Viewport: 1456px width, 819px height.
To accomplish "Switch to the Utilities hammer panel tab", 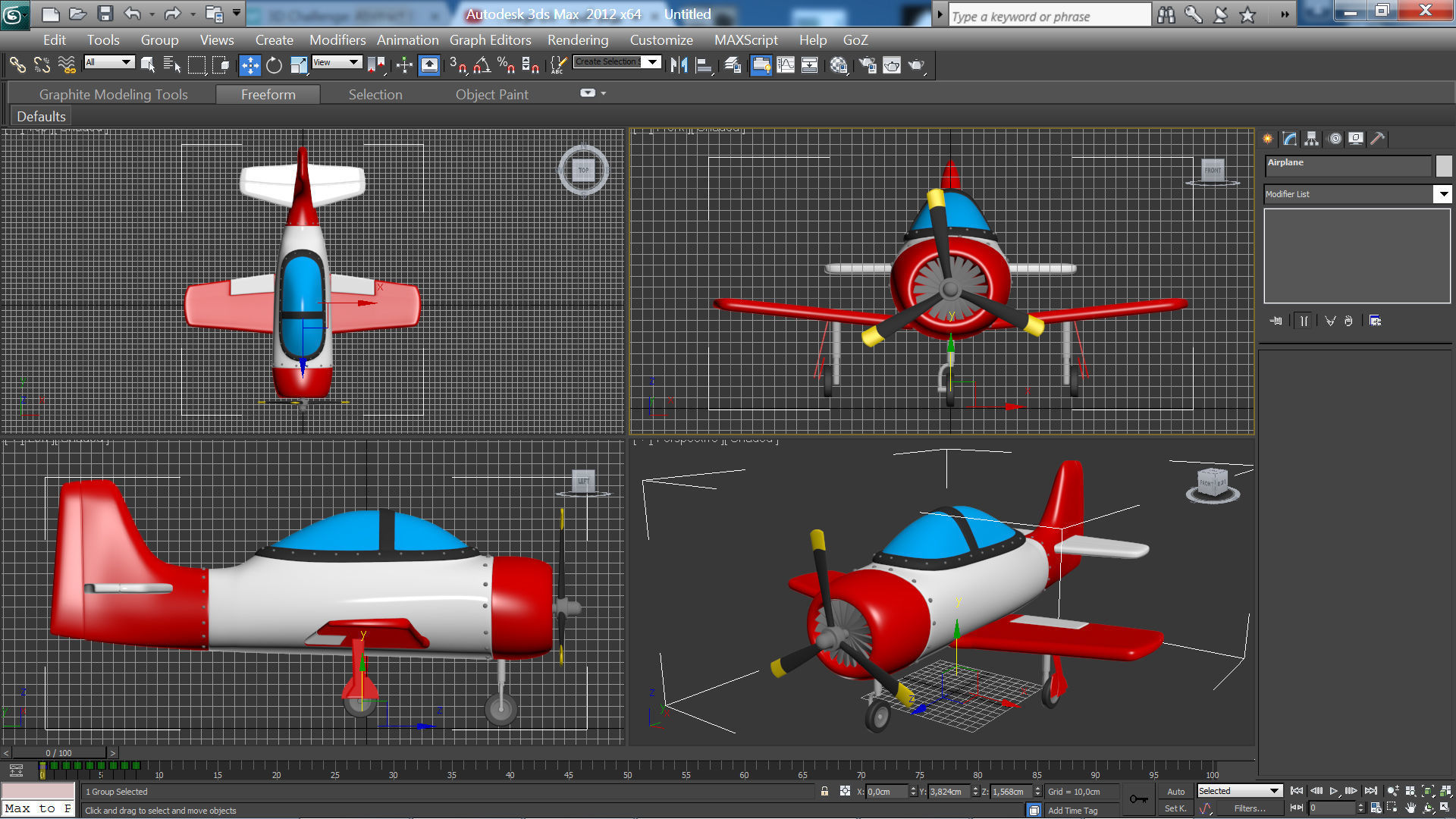I will (1378, 139).
